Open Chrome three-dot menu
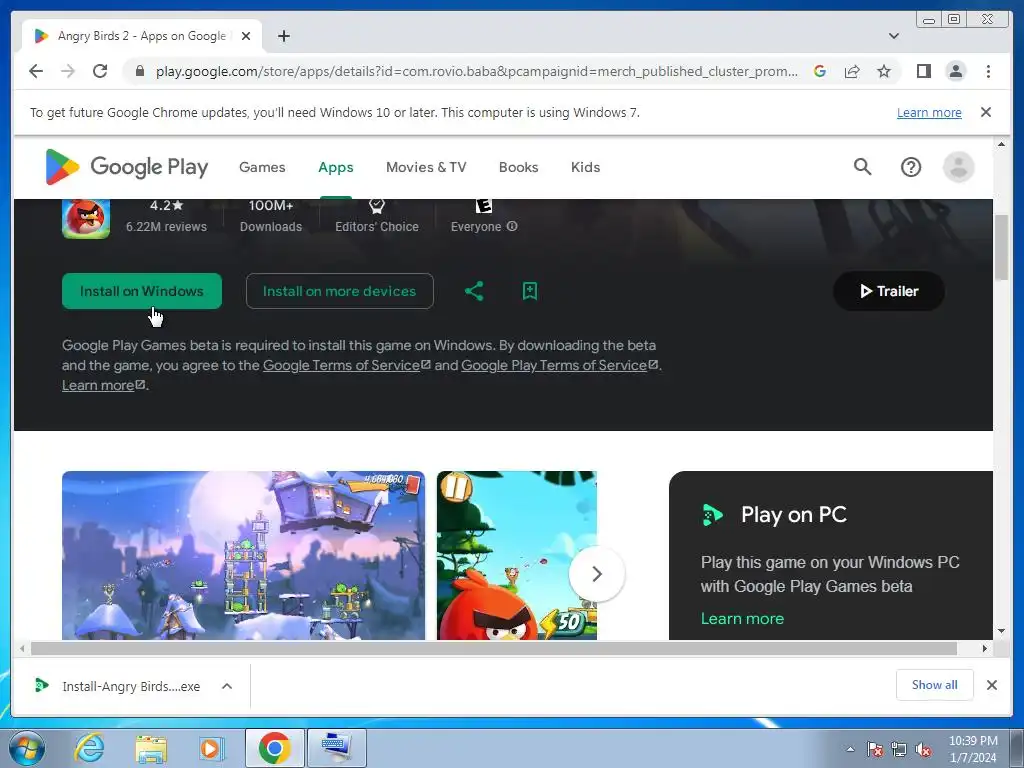 [988, 71]
